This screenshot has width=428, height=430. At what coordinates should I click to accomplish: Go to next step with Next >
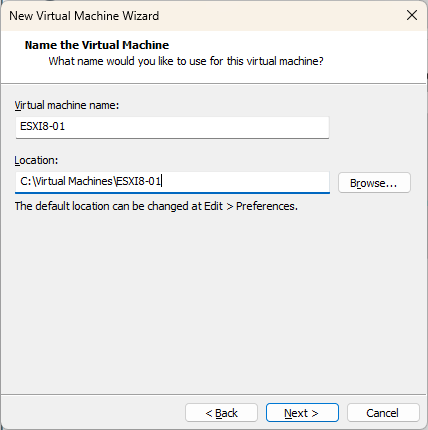pos(302,413)
